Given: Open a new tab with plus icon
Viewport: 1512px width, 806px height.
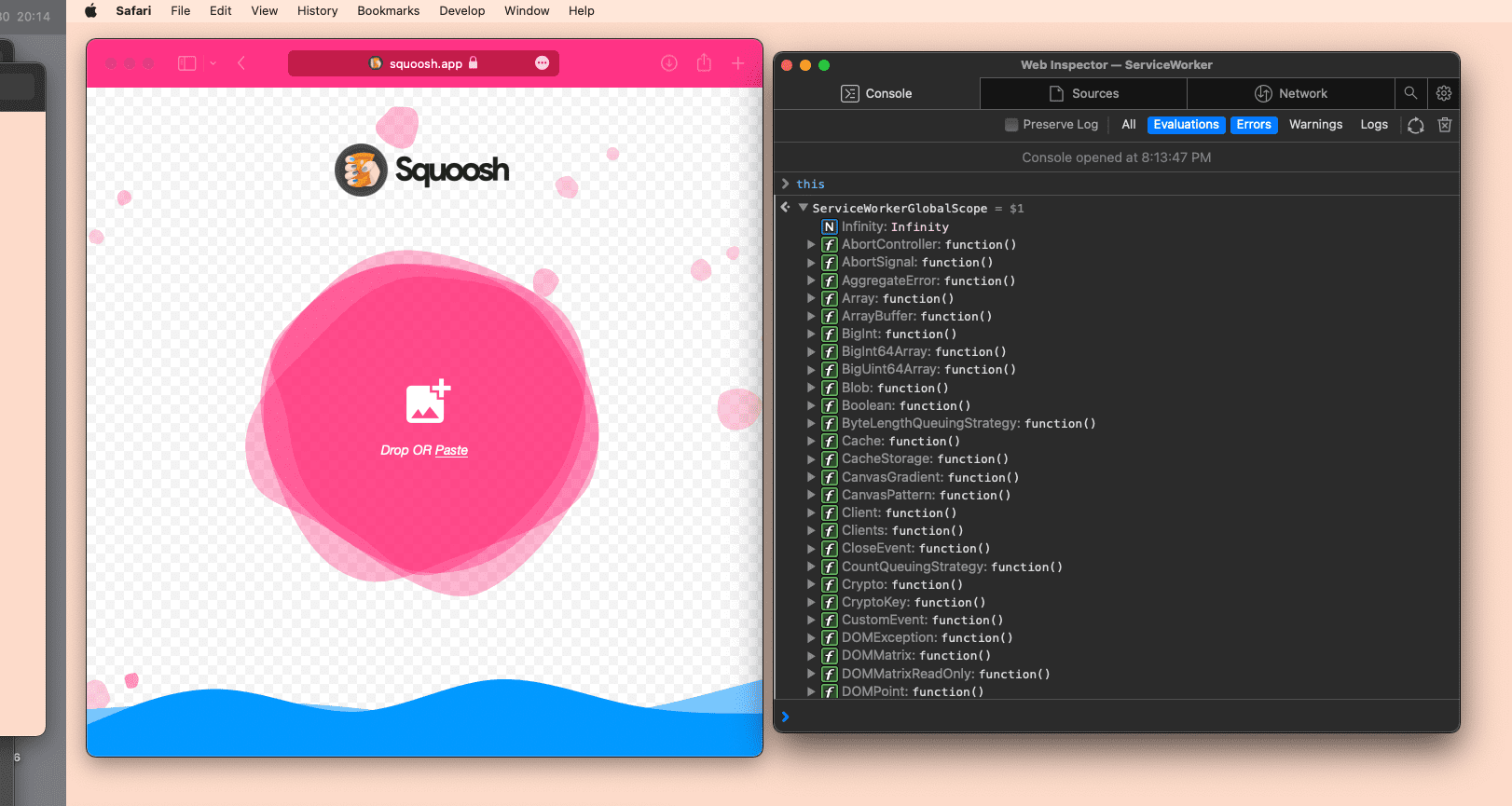Looking at the screenshot, I should tap(737, 63).
